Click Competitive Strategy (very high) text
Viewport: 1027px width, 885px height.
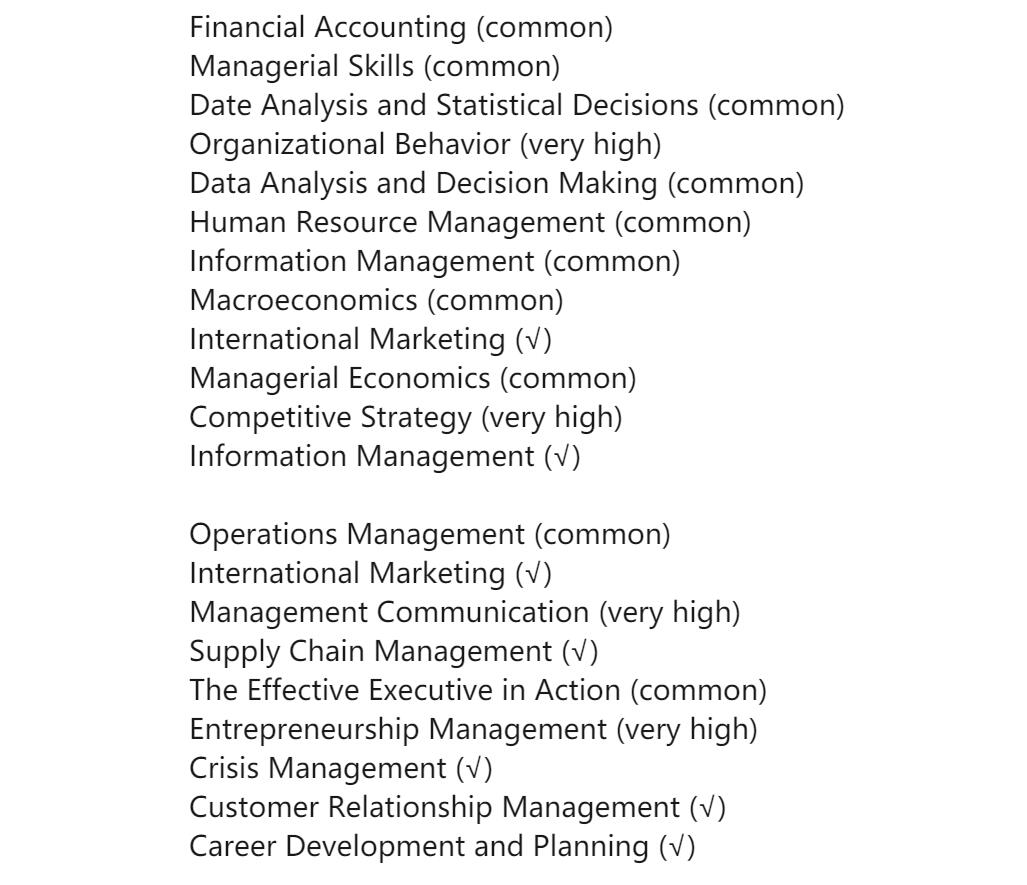[x=405, y=417]
